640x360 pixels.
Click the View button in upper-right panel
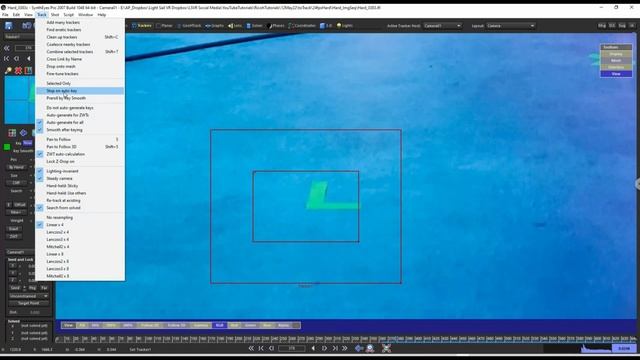point(616,74)
